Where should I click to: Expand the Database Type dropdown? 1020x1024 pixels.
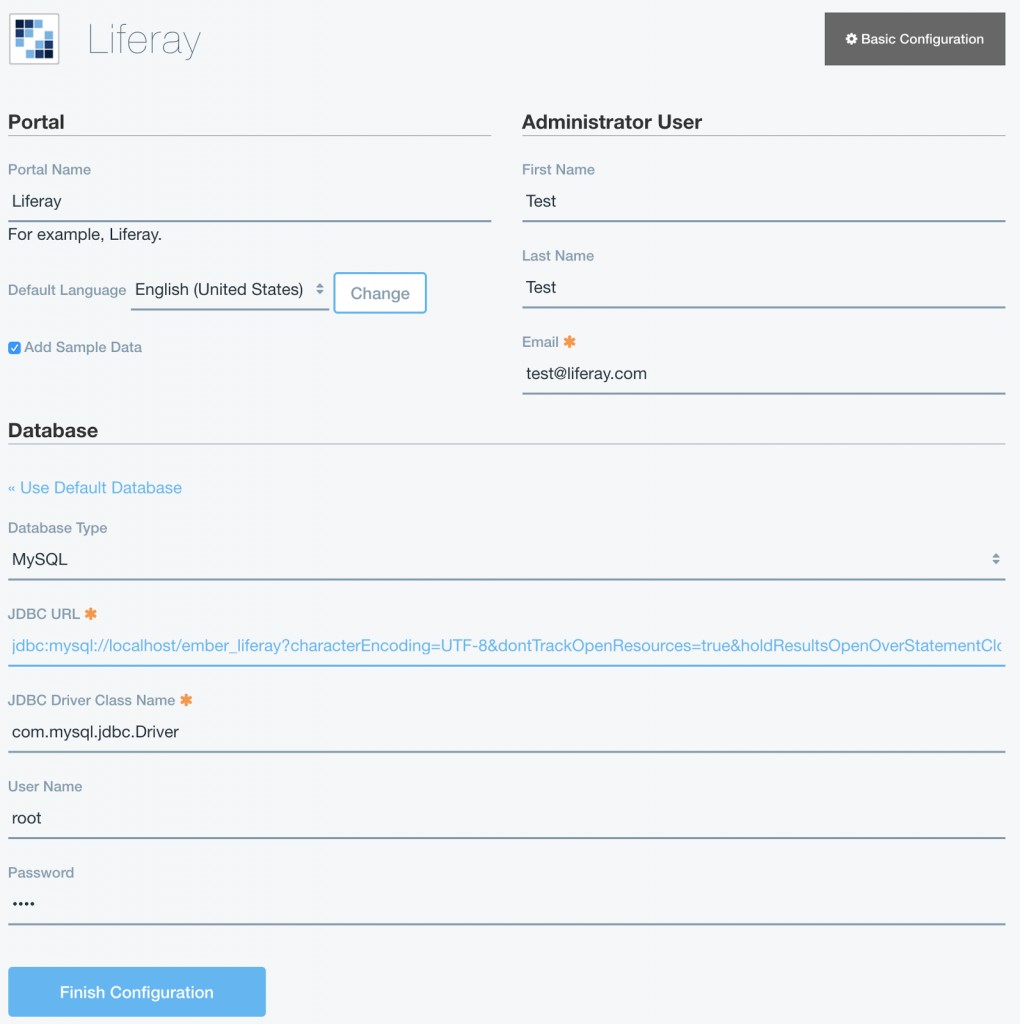coord(506,560)
